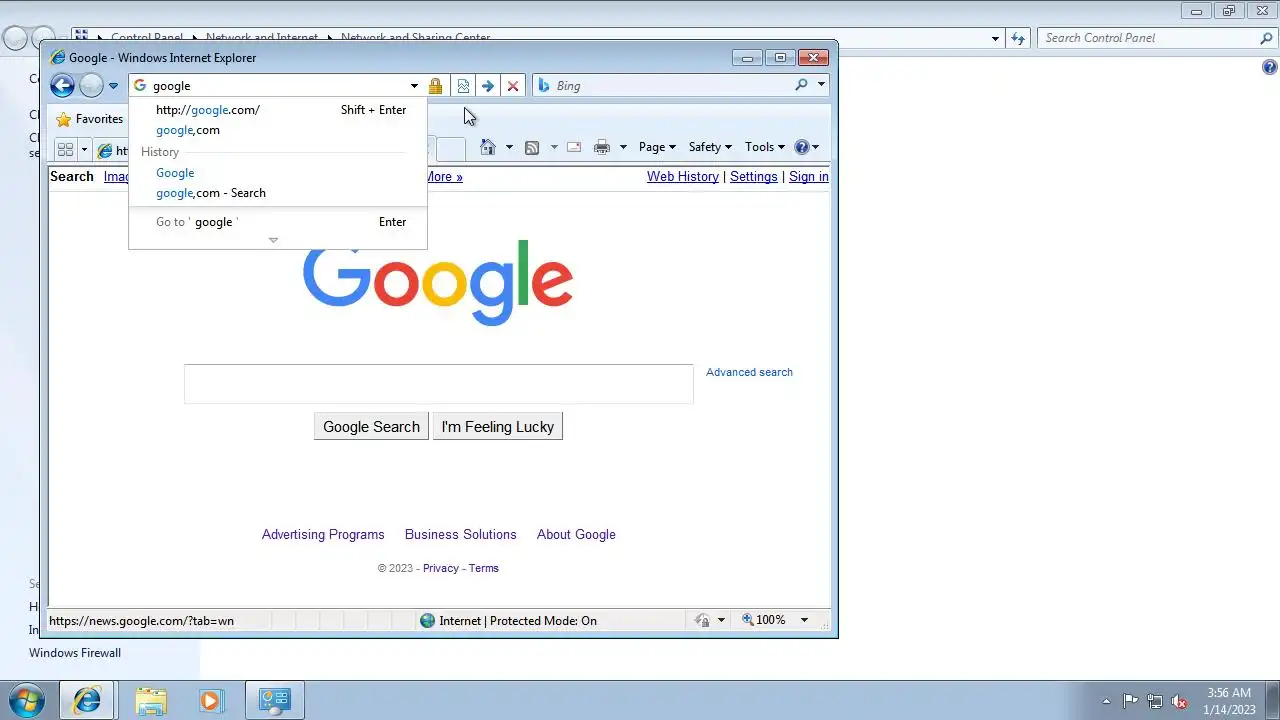Select the 'google,com' suggestion entry
Viewport: 1280px width, 720px height.
pyautogui.click(x=278, y=130)
